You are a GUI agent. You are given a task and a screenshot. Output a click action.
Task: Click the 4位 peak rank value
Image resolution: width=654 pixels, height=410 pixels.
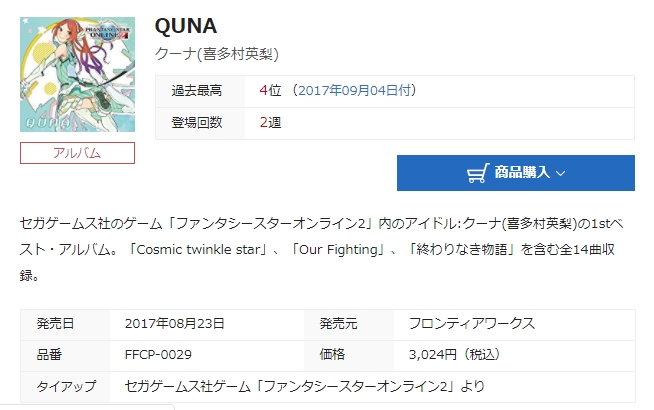coord(269,91)
